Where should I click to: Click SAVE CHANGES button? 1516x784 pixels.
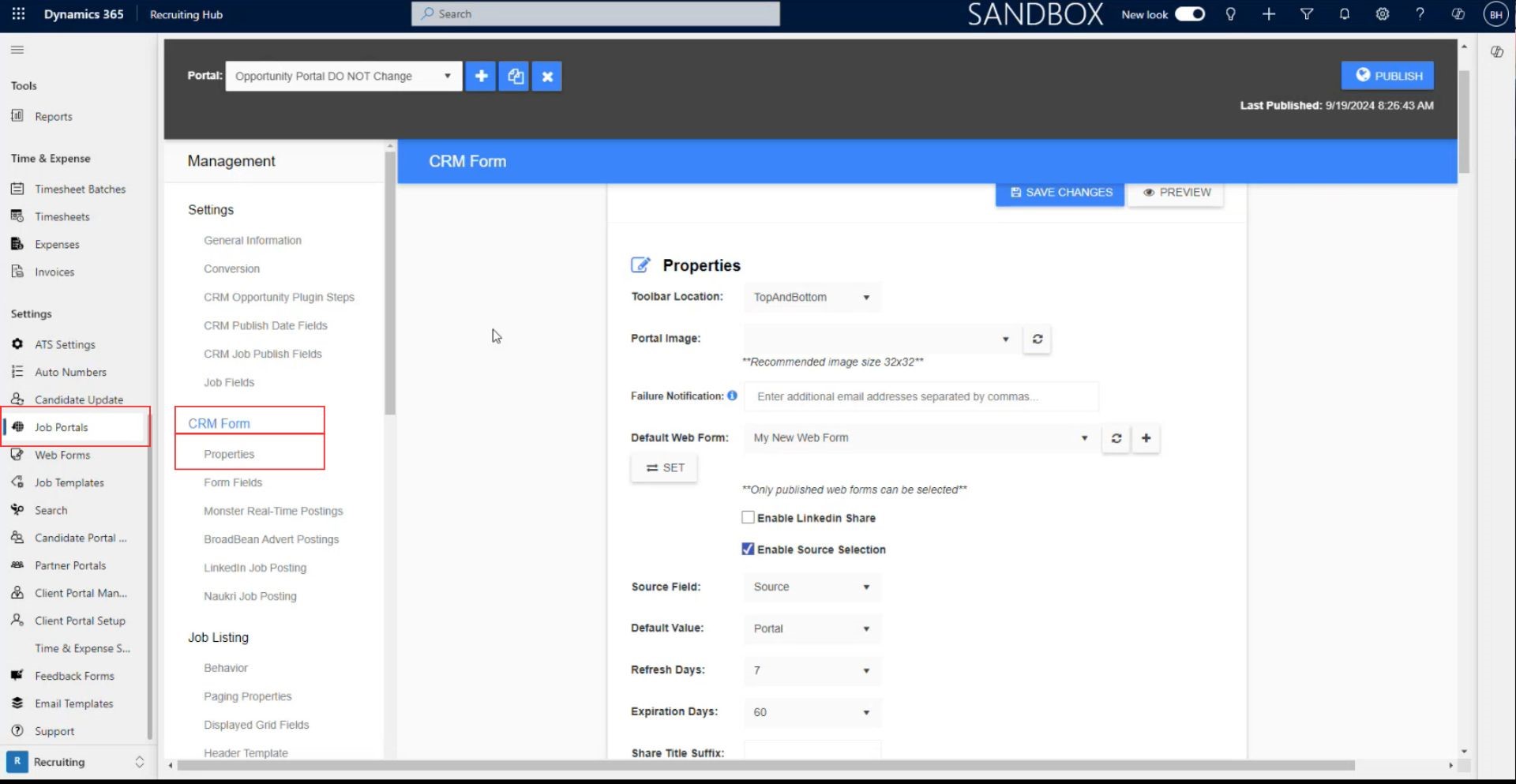[1060, 193]
